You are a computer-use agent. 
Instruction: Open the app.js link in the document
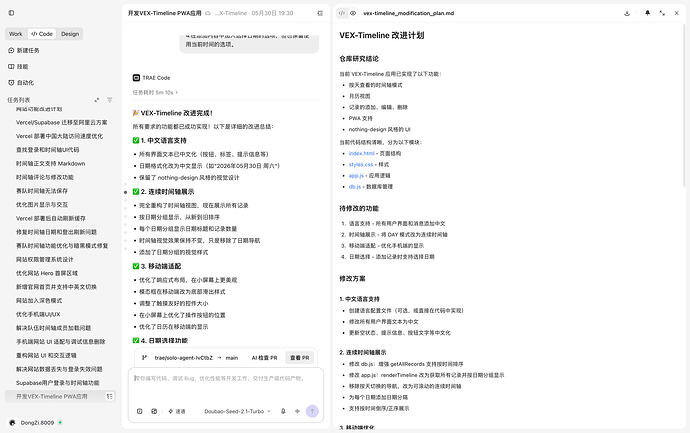point(356,175)
